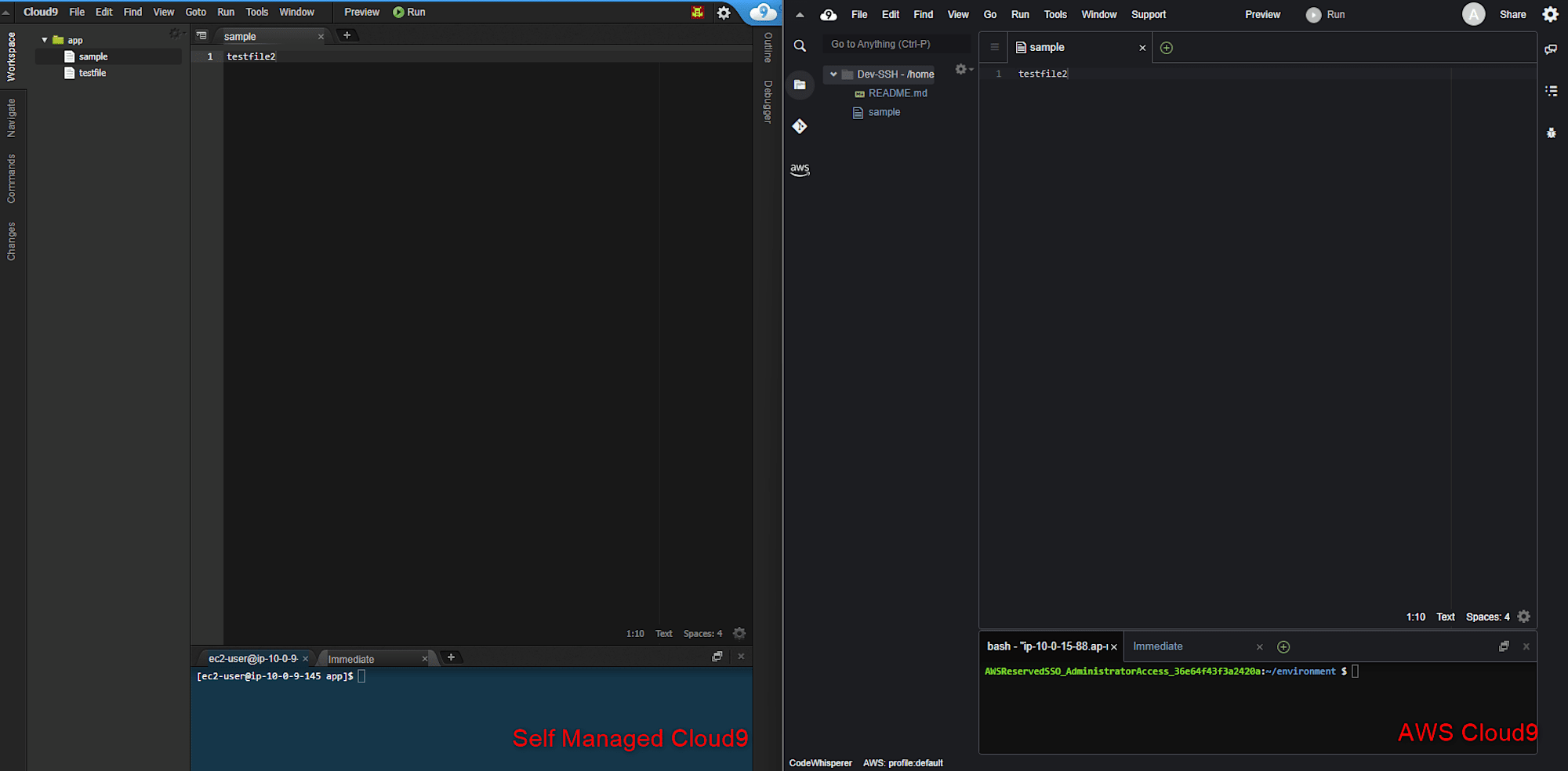This screenshot has height=771, width=1568.
Task: Click tab menu icon left of AWS sample tab
Action: [994, 47]
